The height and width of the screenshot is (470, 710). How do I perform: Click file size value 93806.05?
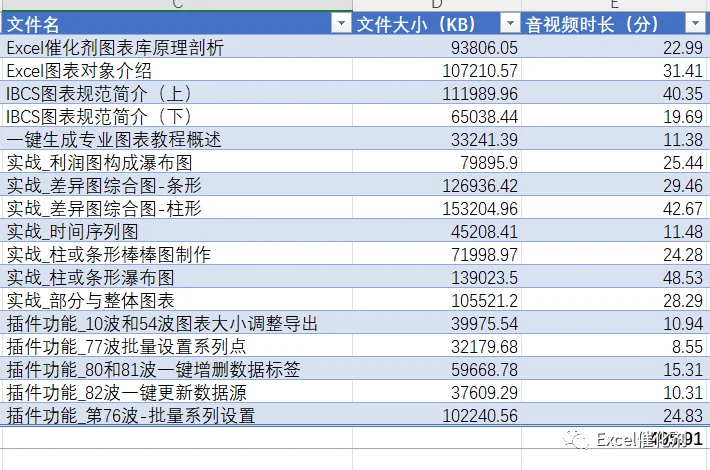point(484,47)
